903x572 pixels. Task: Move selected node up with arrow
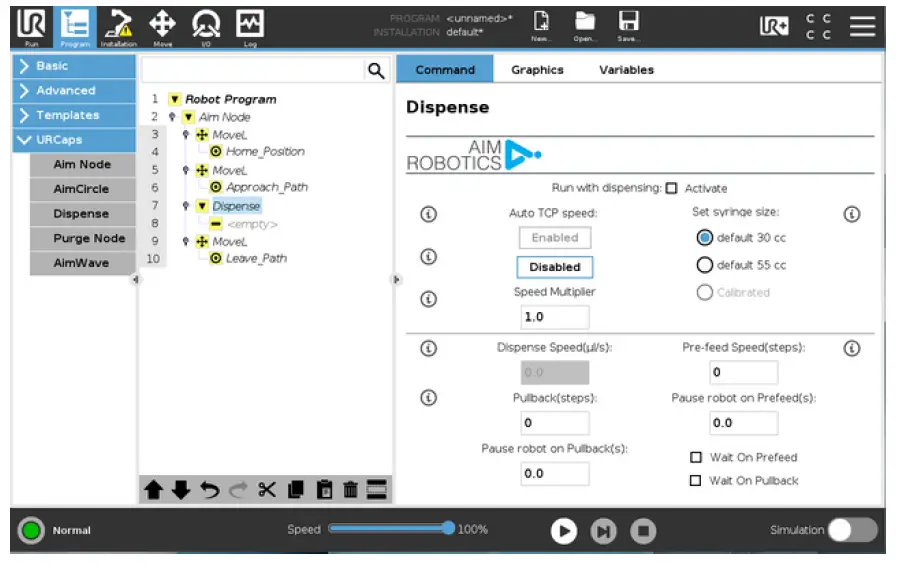click(153, 490)
